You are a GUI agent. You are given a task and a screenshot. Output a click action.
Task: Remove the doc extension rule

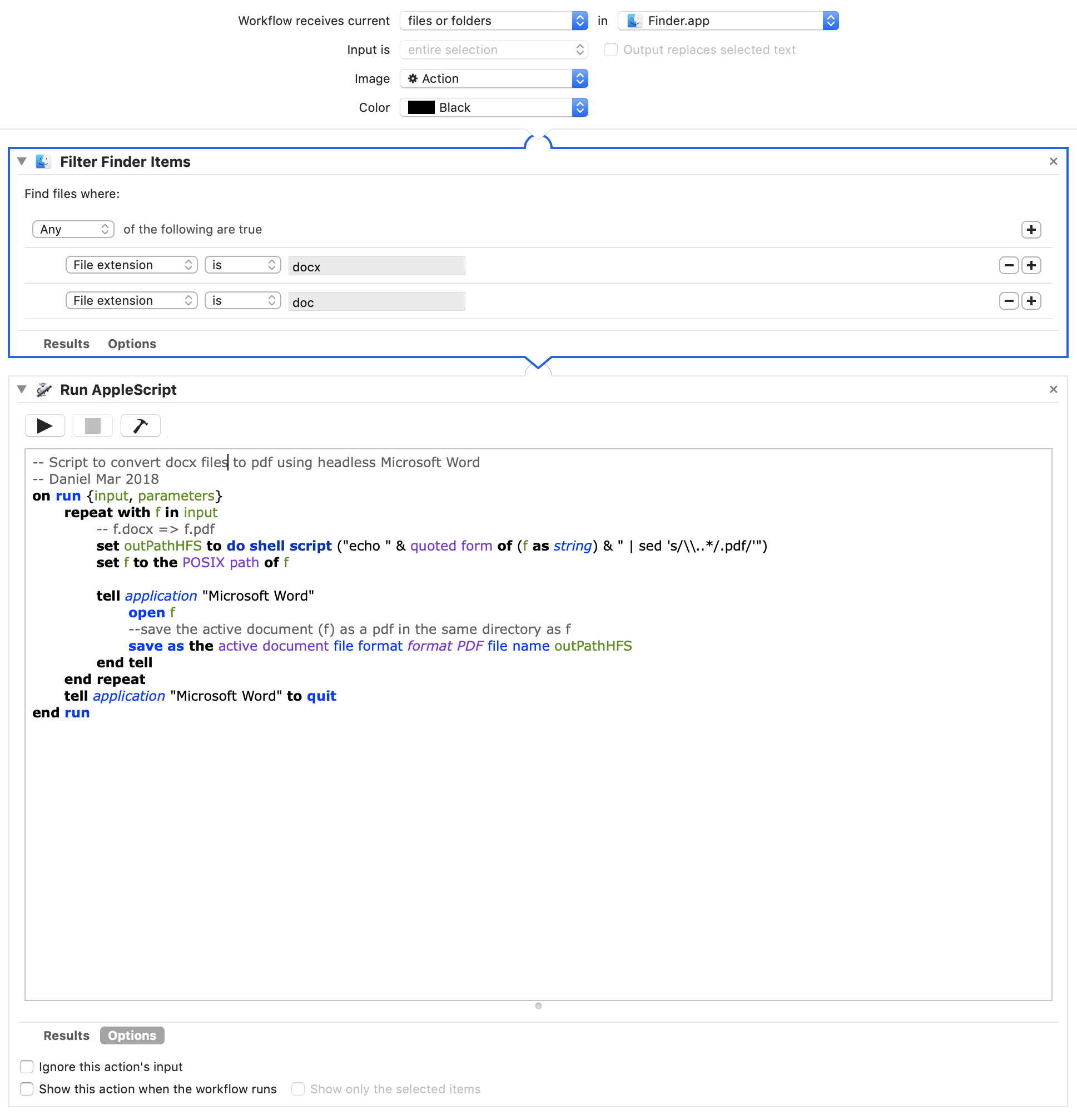click(x=1009, y=301)
